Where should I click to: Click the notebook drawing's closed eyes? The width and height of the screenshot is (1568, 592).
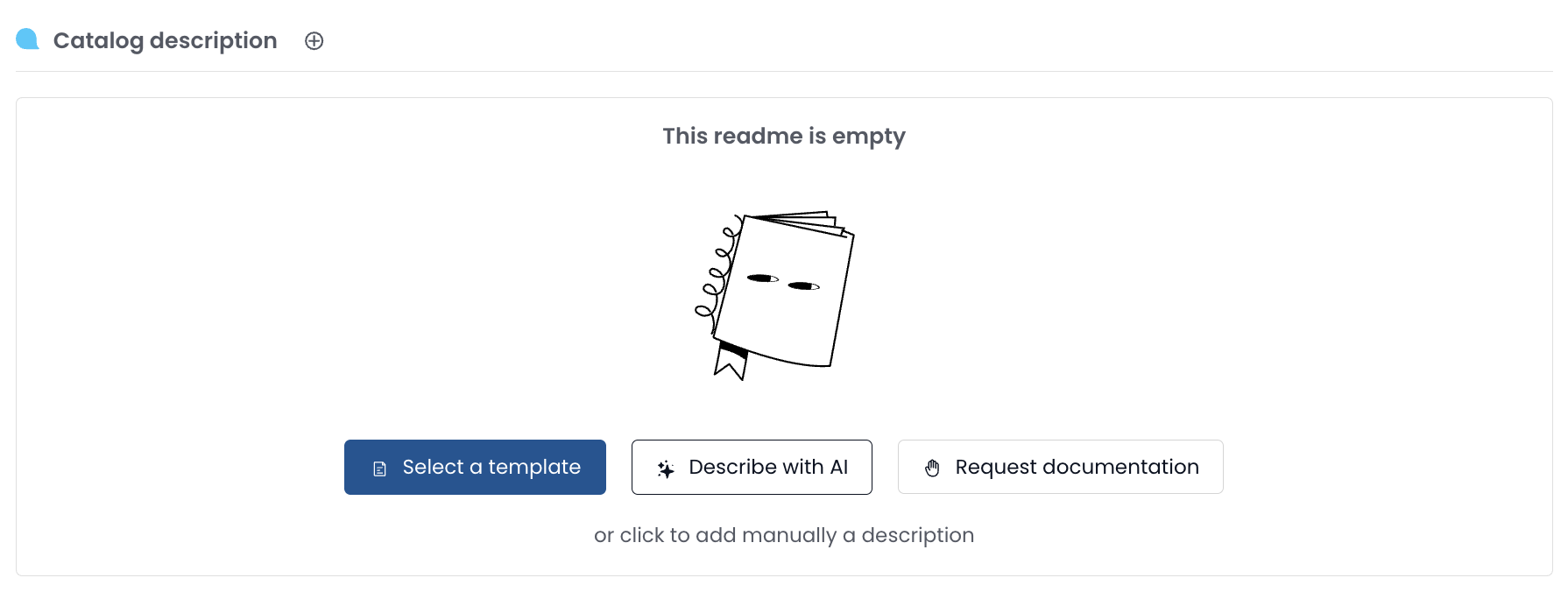click(x=782, y=282)
